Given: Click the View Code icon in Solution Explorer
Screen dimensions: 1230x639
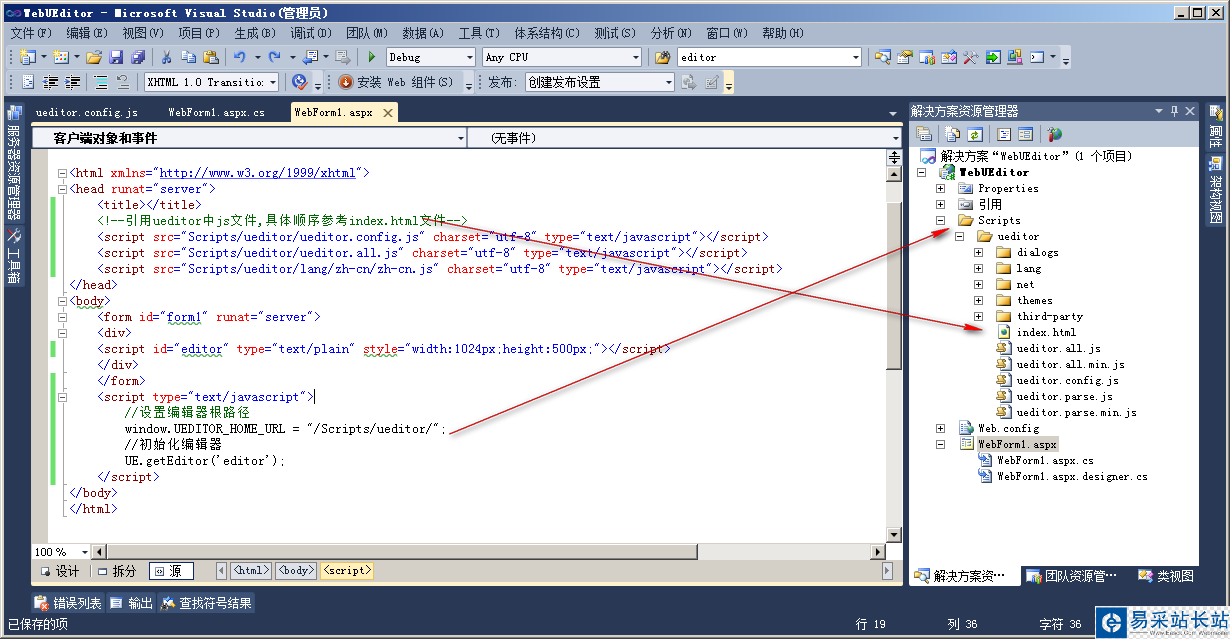Looking at the screenshot, I should pos(1003,133).
